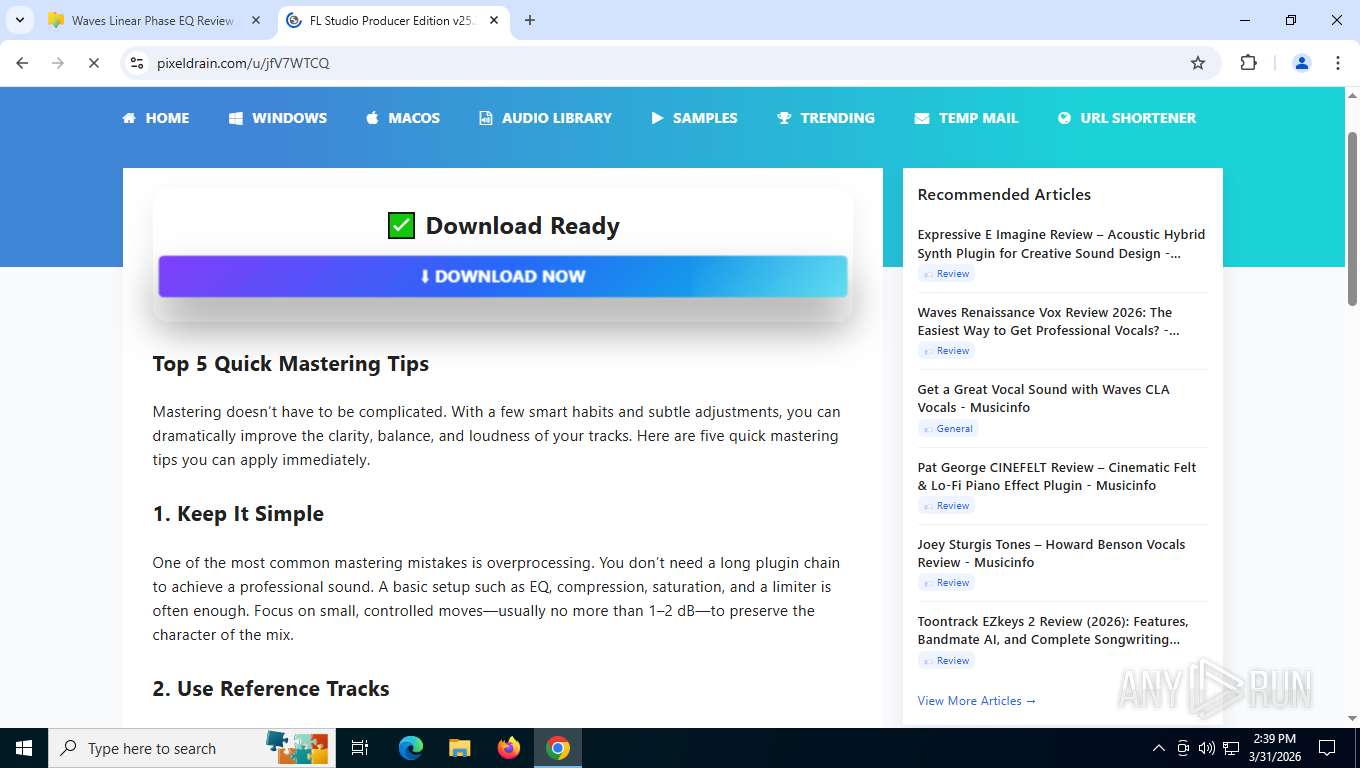Screen dimensions: 1360x768
Task: Open the SAMPLES nav section
Action: coord(694,118)
